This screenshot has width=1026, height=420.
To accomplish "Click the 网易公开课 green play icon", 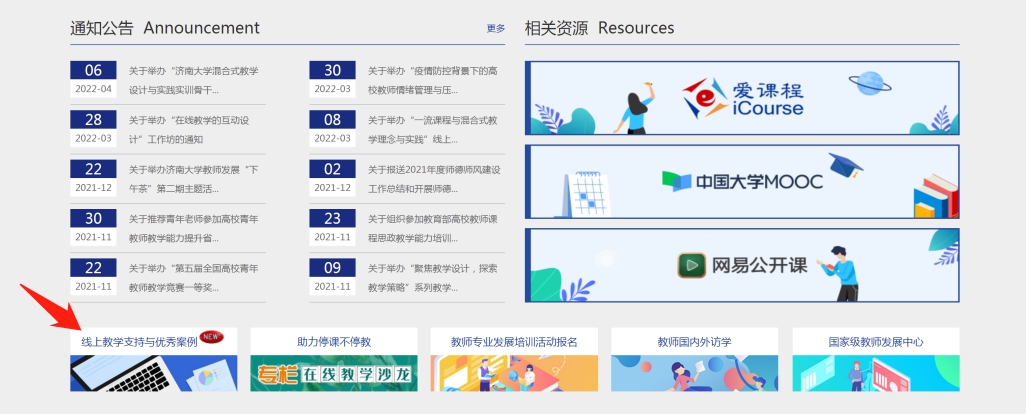I will (x=690, y=265).
